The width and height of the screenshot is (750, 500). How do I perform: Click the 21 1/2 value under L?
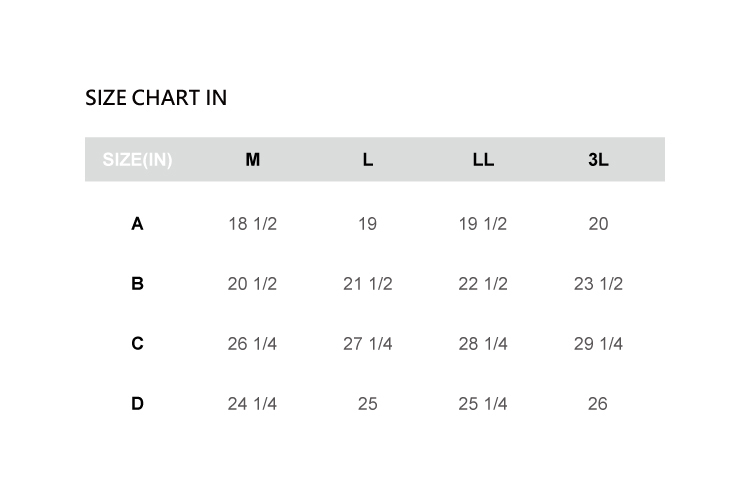(368, 284)
